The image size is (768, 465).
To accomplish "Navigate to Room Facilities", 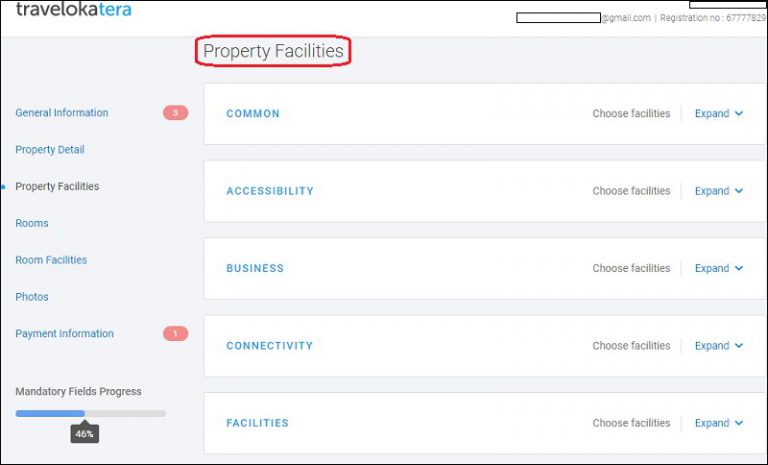I will pos(51,260).
